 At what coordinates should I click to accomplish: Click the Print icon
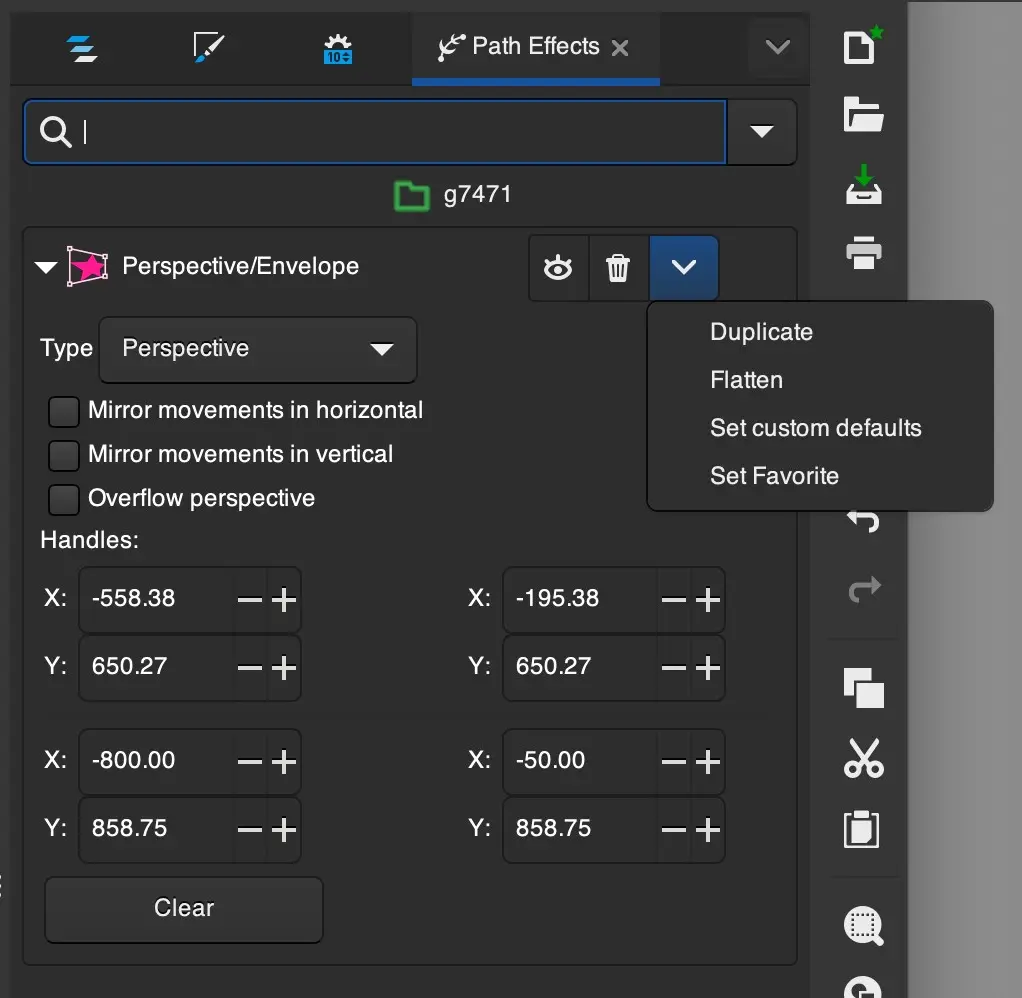click(x=863, y=253)
